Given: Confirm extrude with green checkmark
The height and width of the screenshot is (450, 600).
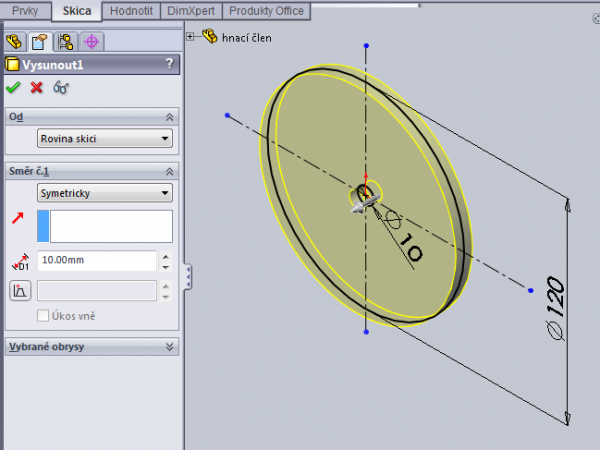Looking at the screenshot, I should coord(13,88).
